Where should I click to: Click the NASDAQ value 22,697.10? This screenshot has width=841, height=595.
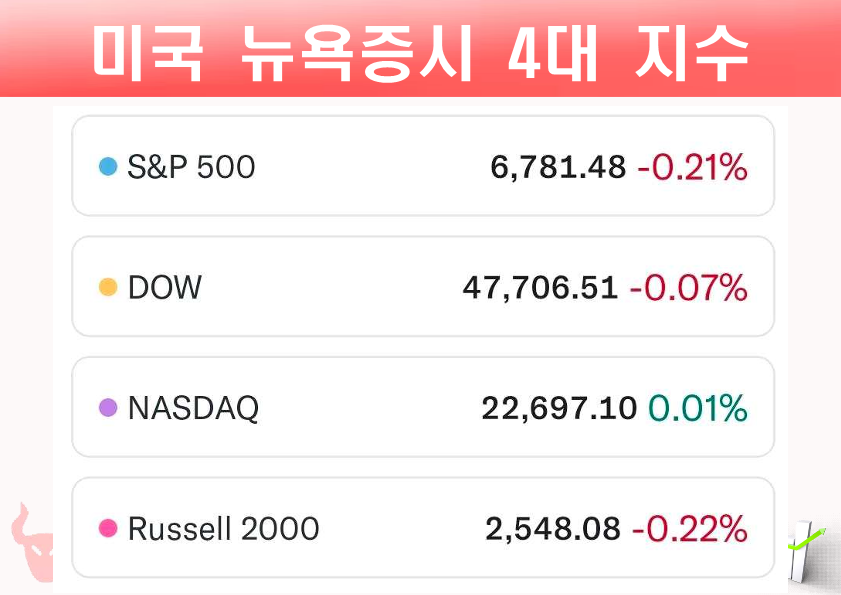pyautogui.click(x=559, y=408)
